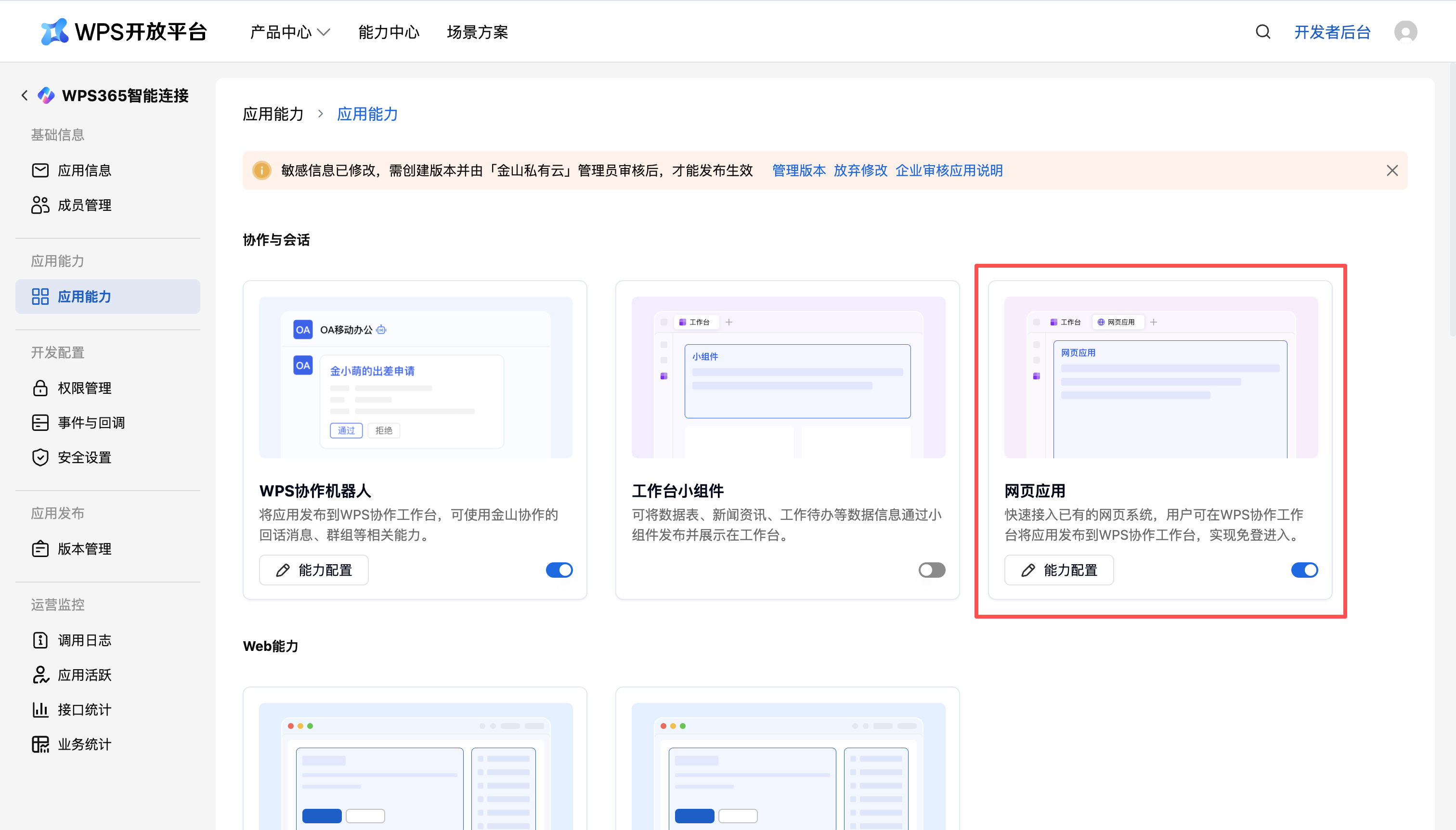Click the 应用活跃 user activity icon
The image size is (1456, 830).
click(x=40, y=675)
